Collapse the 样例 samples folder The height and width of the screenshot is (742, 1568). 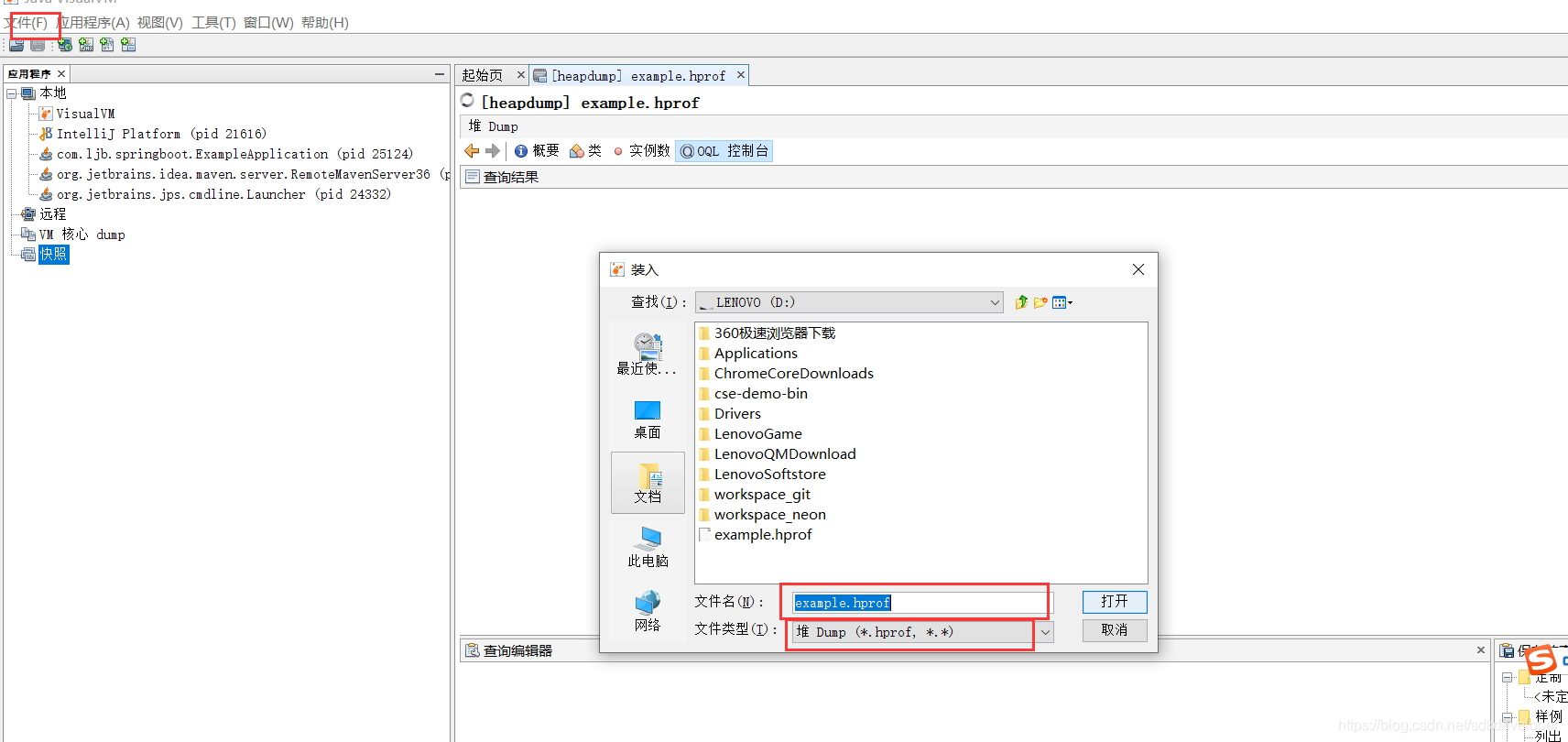(x=1507, y=716)
